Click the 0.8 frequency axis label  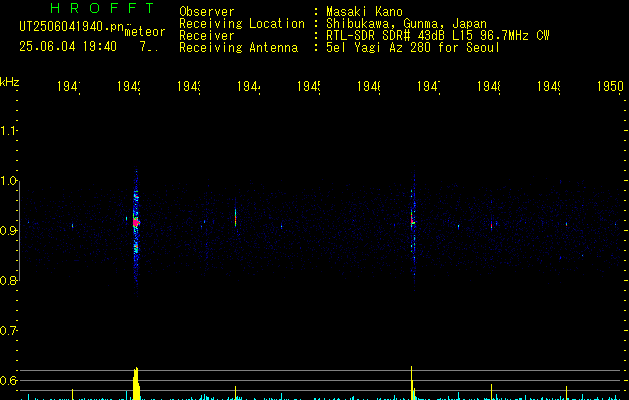[9, 281]
